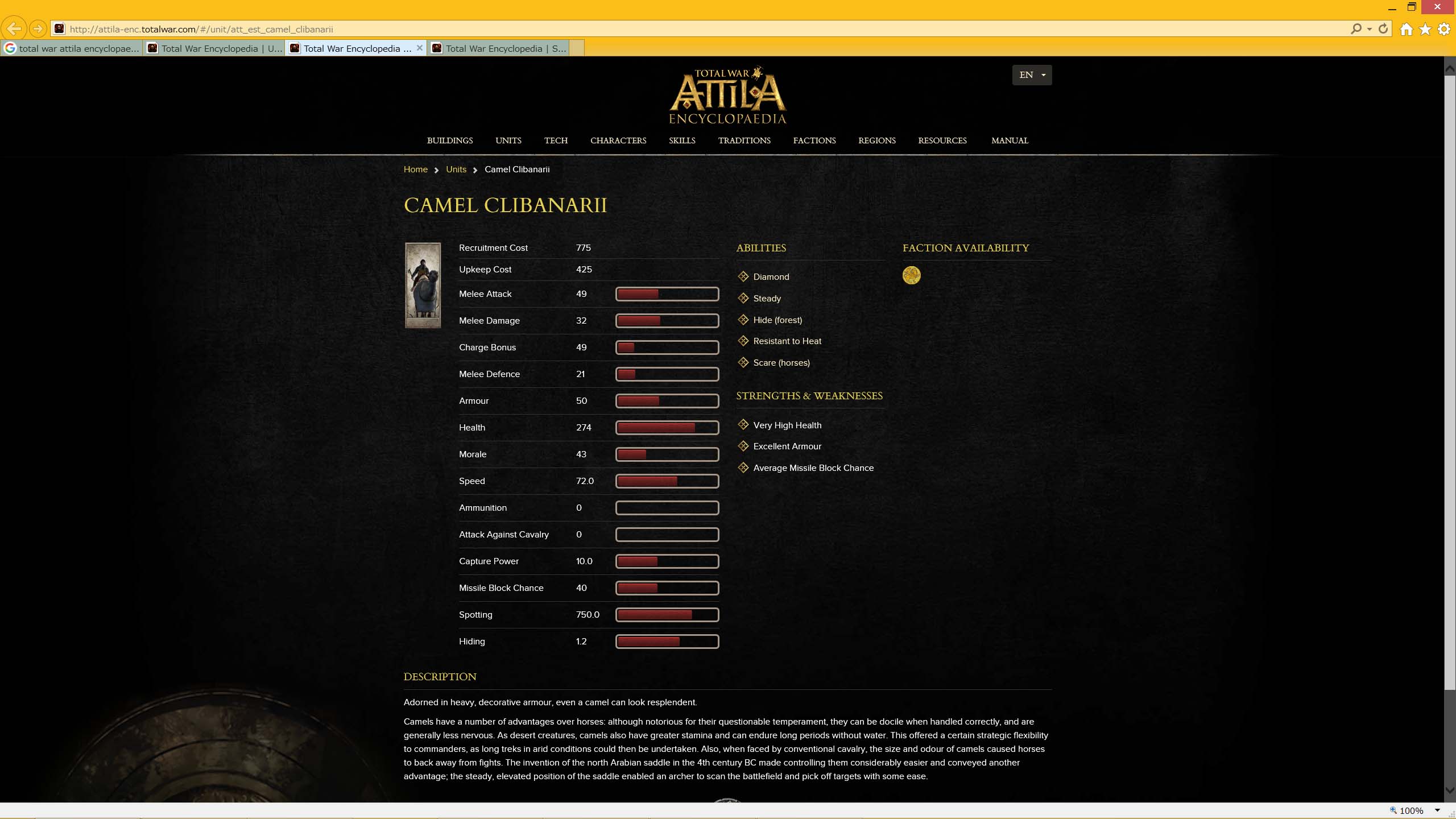Open the zoom level dropdown arrow

pyautogui.click(x=1437, y=810)
